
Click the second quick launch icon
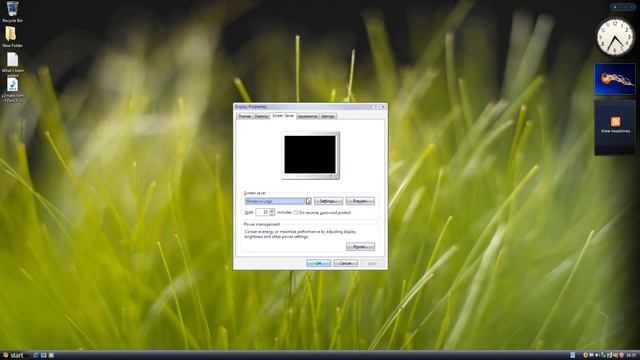[43, 355]
